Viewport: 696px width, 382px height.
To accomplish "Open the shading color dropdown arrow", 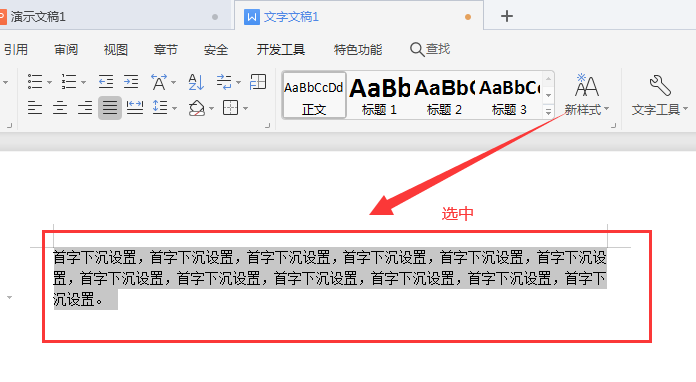I will (x=211, y=108).
